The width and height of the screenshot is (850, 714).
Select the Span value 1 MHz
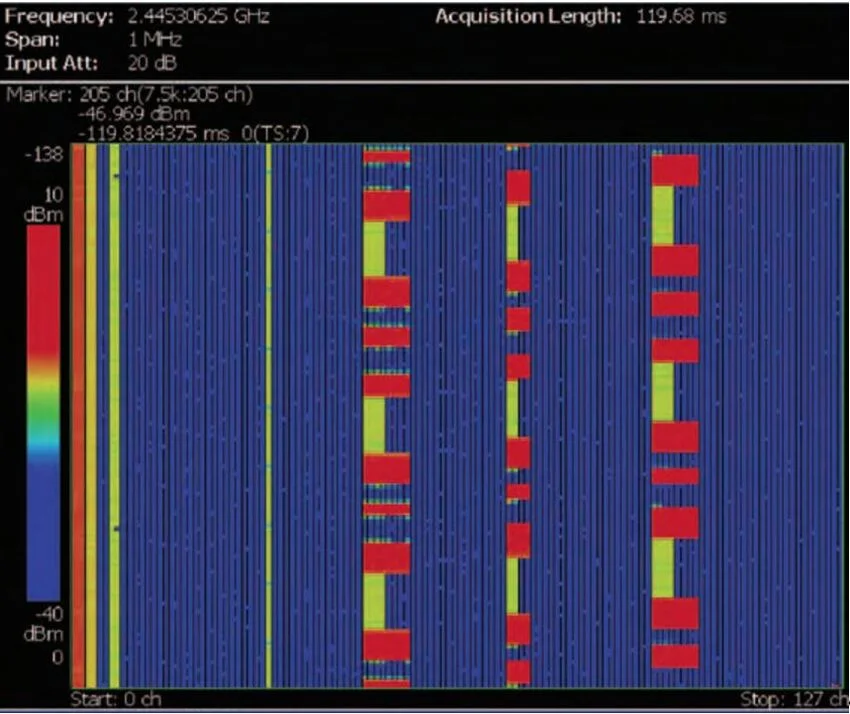[x=152, y=40]
